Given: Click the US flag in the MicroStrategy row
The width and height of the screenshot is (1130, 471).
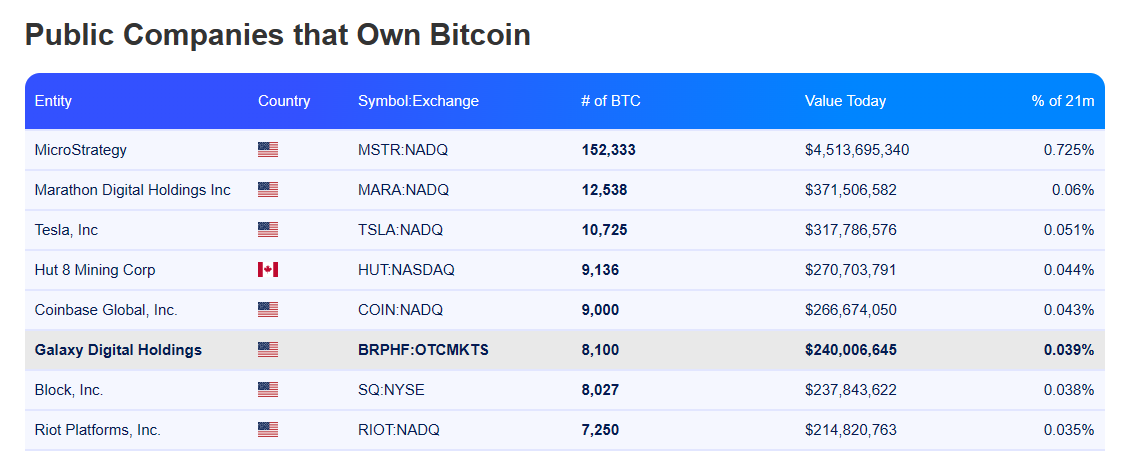Looking at the screenshot, I should (267, 150).
